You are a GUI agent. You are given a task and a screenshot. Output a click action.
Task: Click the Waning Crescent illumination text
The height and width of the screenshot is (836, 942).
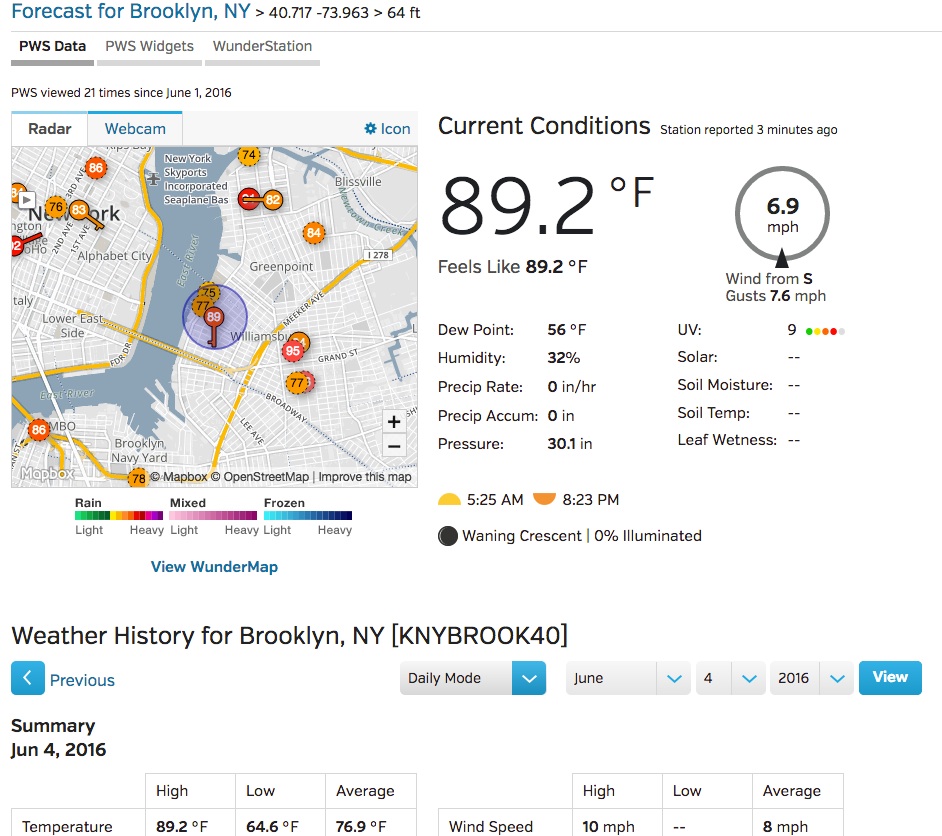point(582,536)
